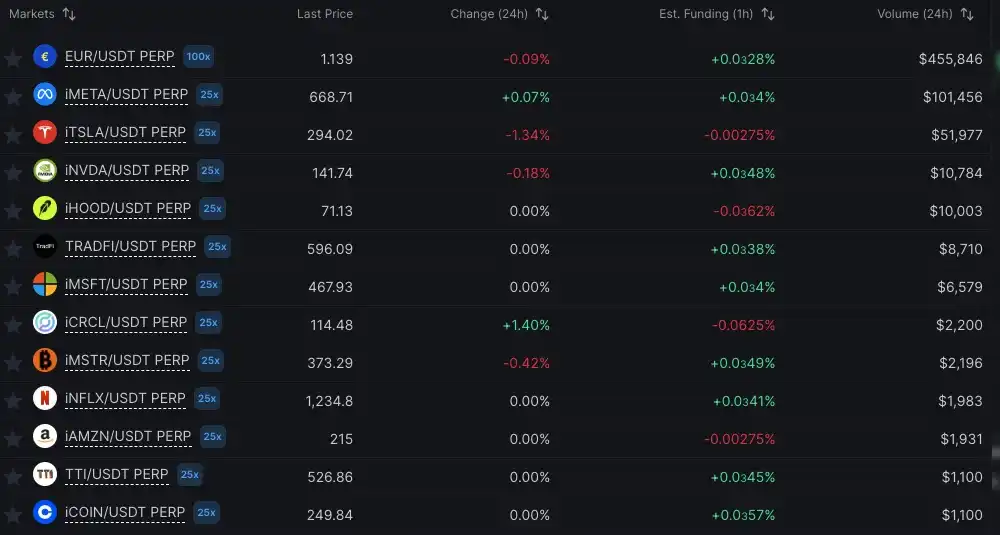Viewport: 1000px width, 535px height.
Task: Sort by Markets column arrows
Action: 69,14
